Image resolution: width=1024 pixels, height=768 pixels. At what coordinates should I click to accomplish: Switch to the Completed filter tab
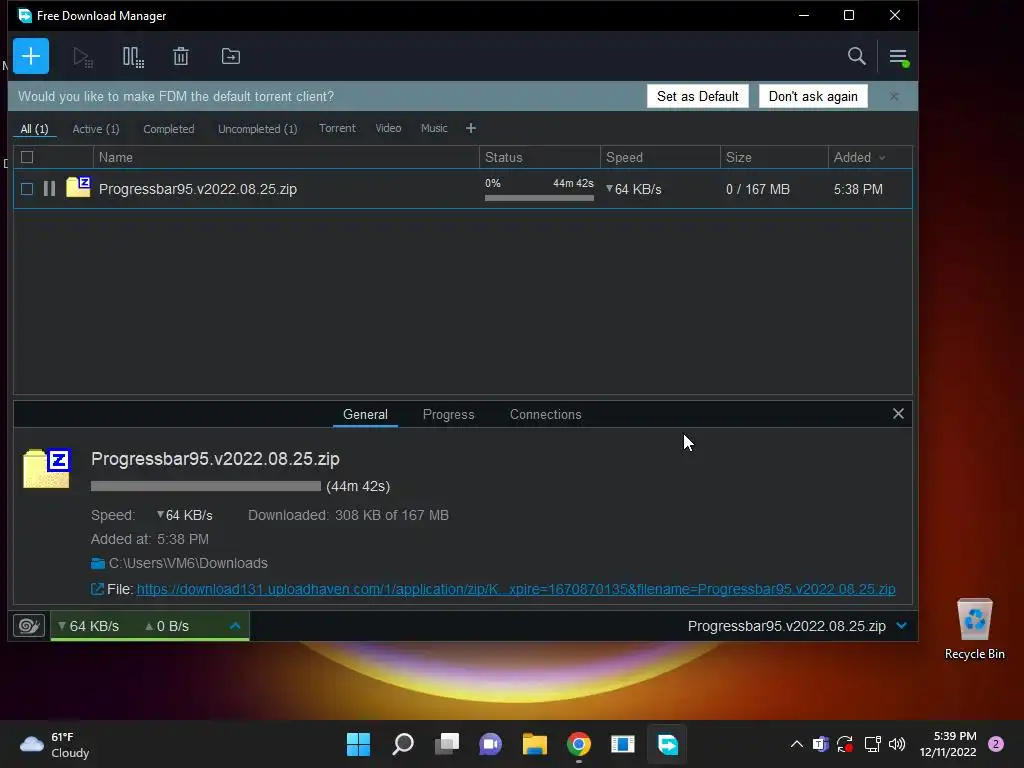(168, 129)
